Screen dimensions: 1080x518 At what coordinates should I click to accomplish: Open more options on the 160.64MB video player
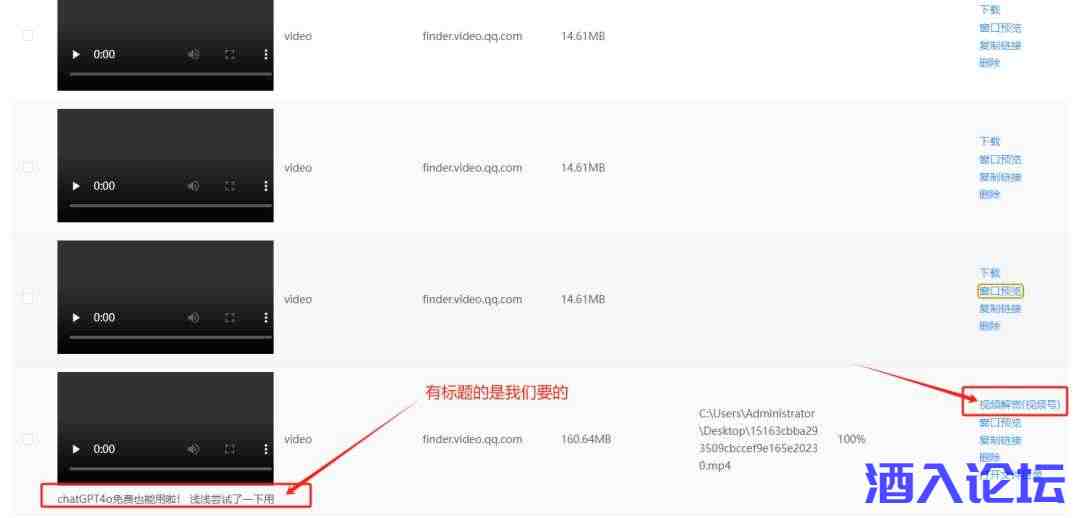tap(266, 449)
